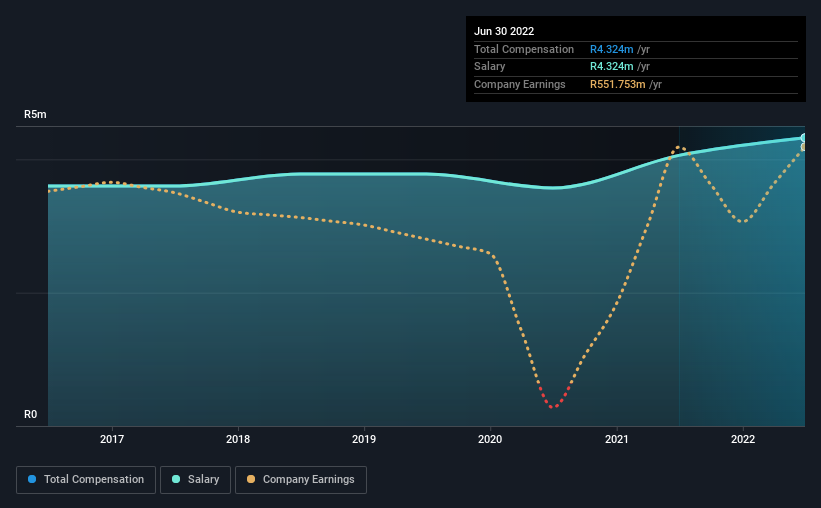
Task: Click the 2022 x-axis label
Action: [743, 439]
